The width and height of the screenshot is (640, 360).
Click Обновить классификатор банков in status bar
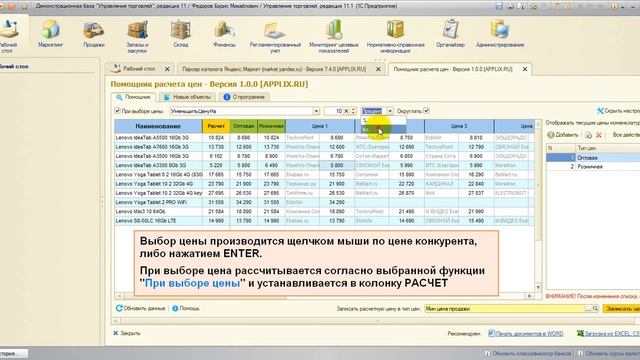click(529, 353)
